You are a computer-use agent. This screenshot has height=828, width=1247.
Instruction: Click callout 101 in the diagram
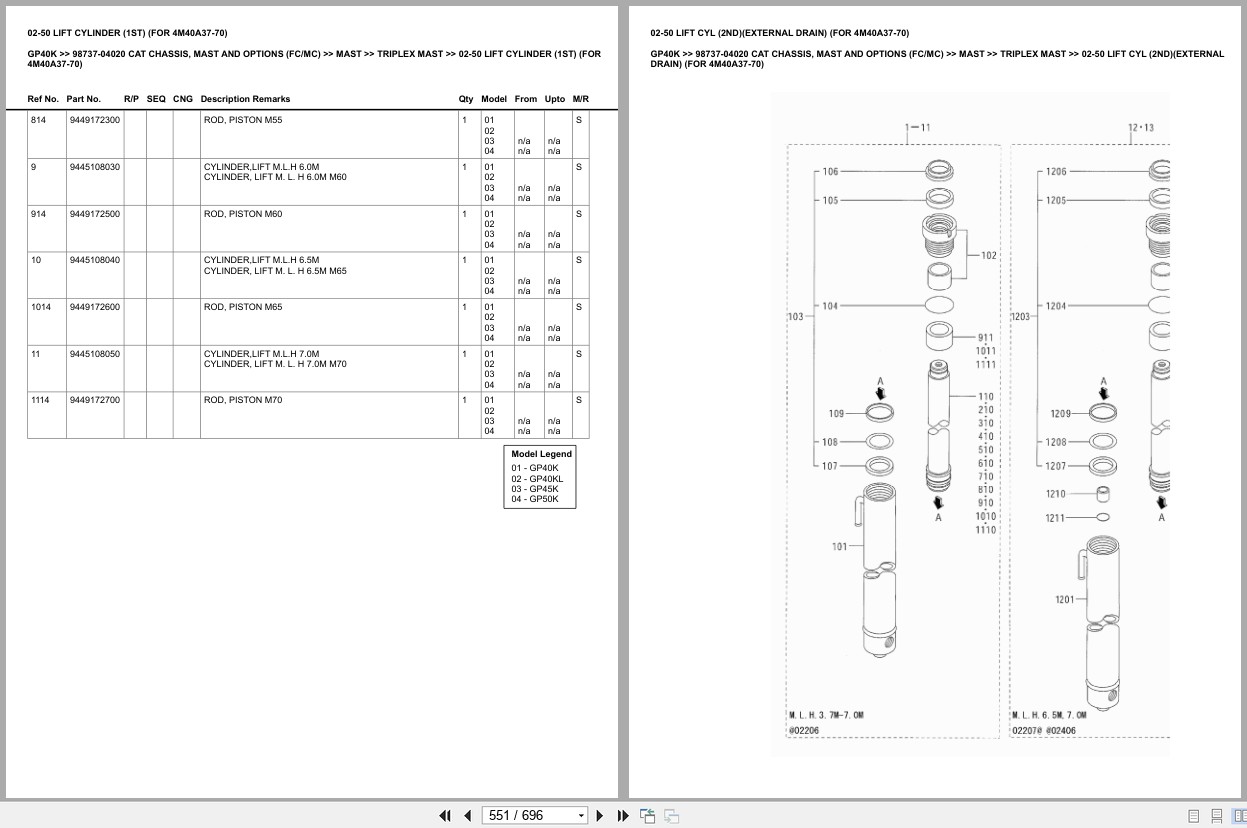click(839, 546)
